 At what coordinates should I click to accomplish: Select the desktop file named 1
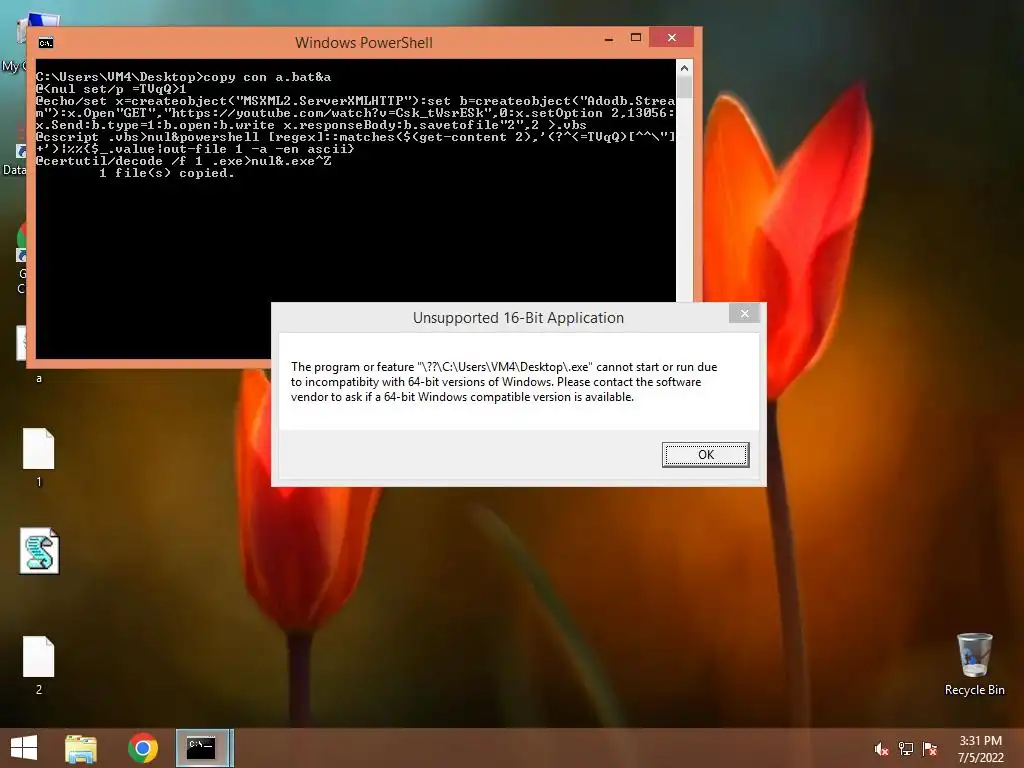pyautogui.click(x=39, y=457)
